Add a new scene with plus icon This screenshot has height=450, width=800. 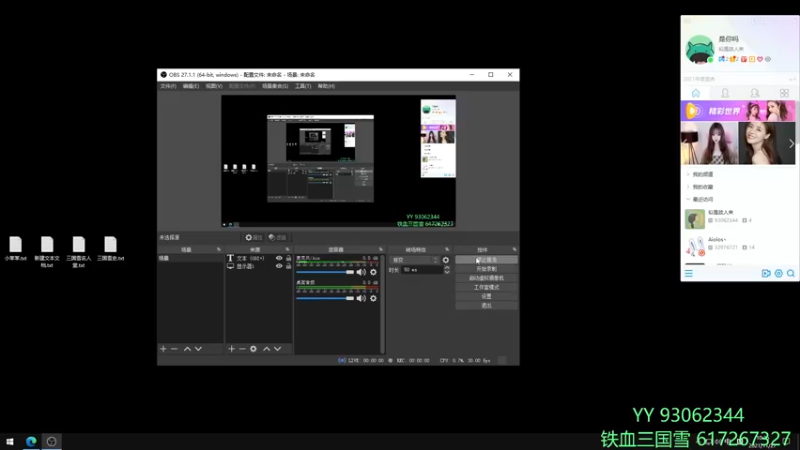pos(163,349)
